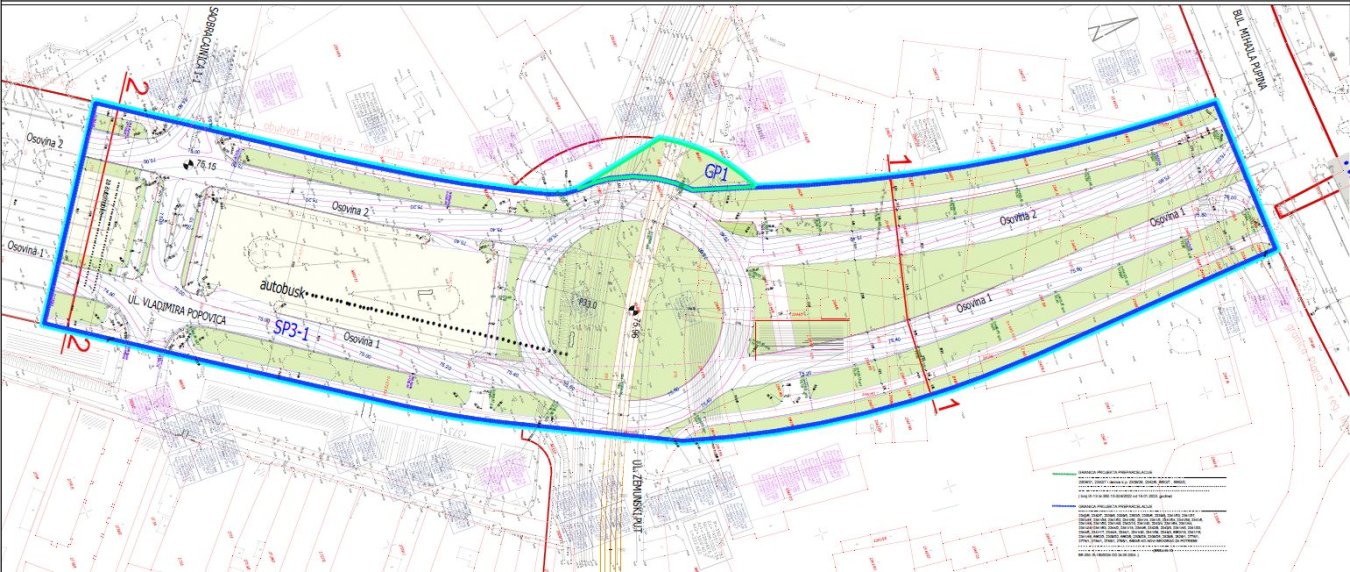The width and height of the screenshot is (1350, 572).
Task: Select the SP3-1 parcel label
Action: point(293,327)
